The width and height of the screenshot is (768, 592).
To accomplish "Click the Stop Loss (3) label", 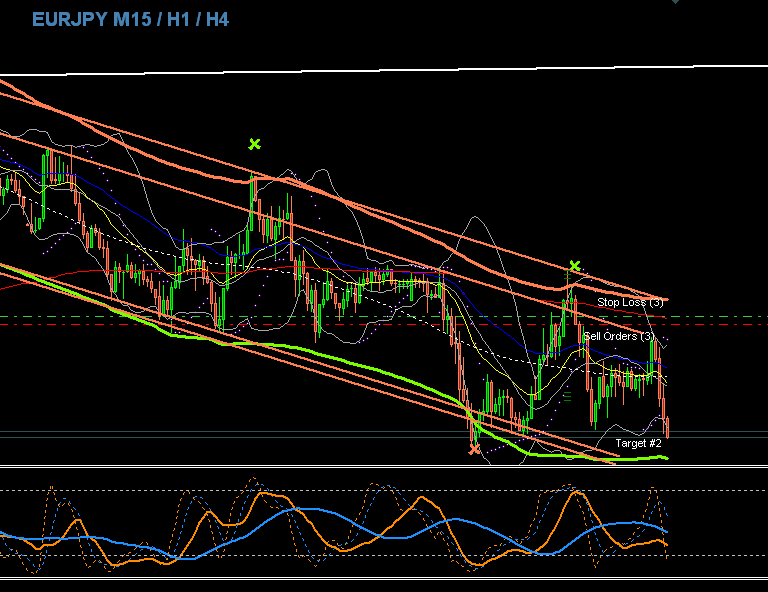I will point(630,302).
